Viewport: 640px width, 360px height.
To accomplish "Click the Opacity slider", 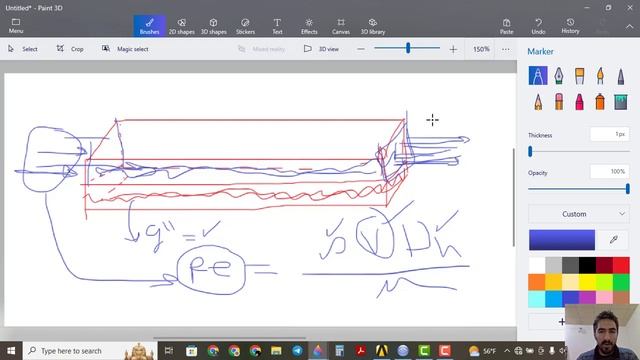I will (579, 189).
